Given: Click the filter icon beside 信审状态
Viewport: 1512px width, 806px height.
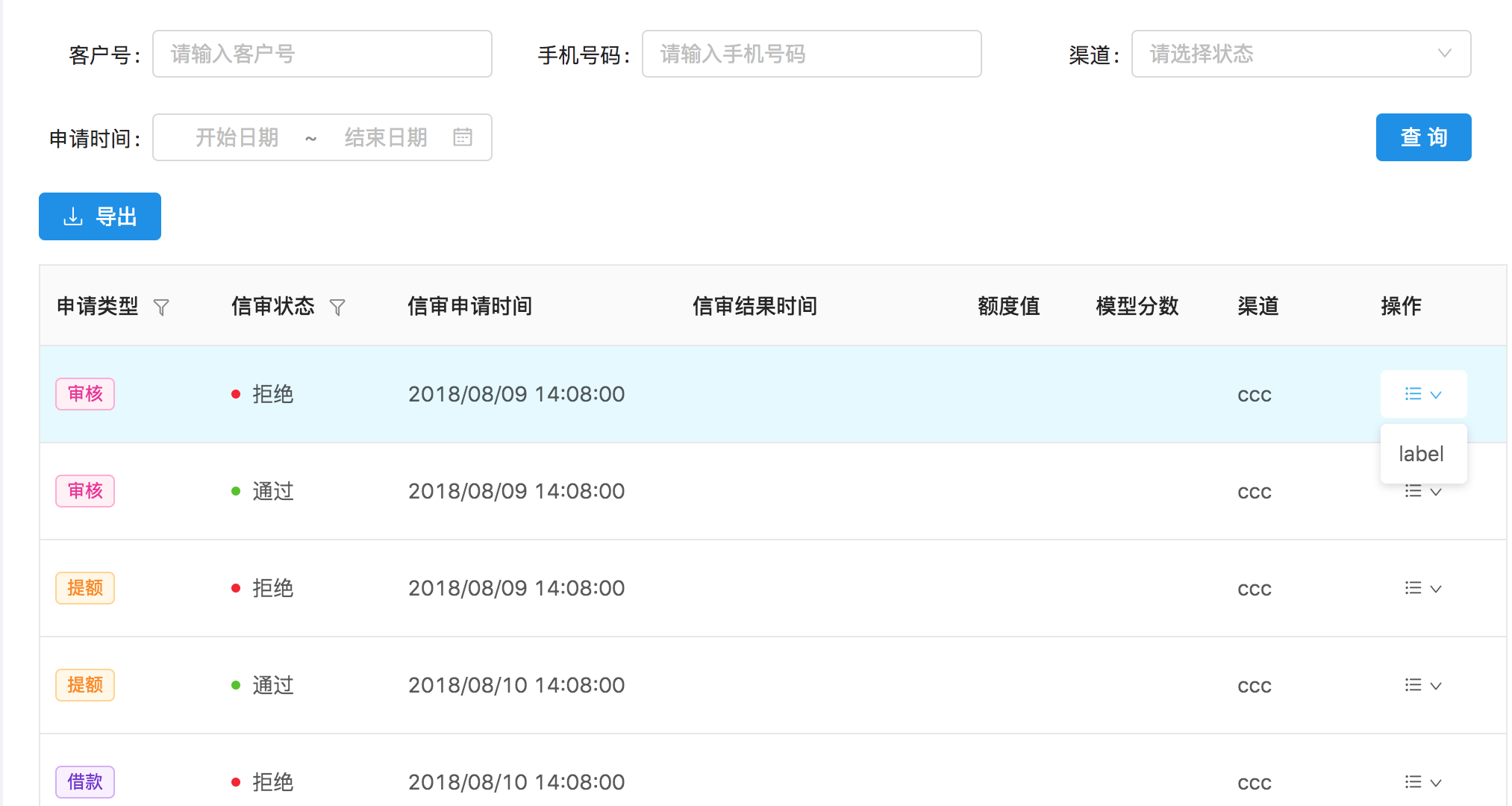Looking at the screenshot, I should coord(337,307).
